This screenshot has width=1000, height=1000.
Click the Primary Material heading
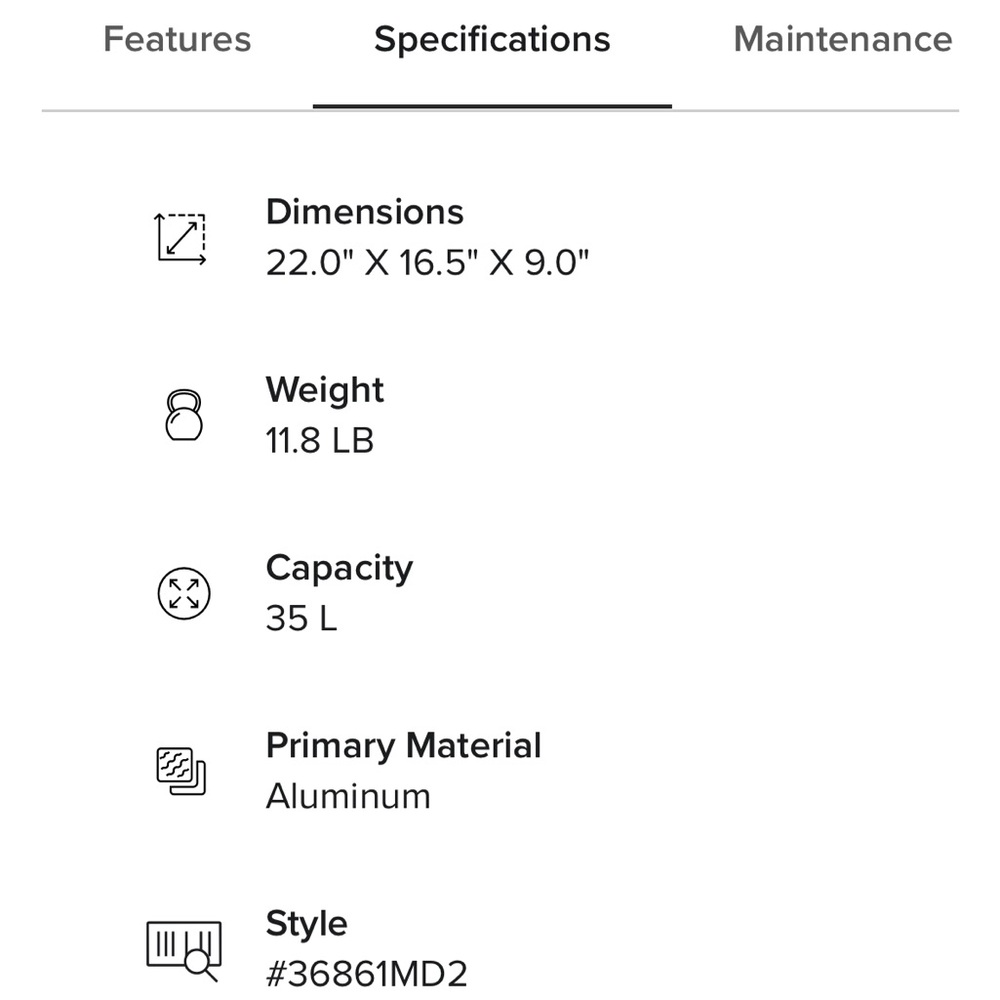(403, 746)
